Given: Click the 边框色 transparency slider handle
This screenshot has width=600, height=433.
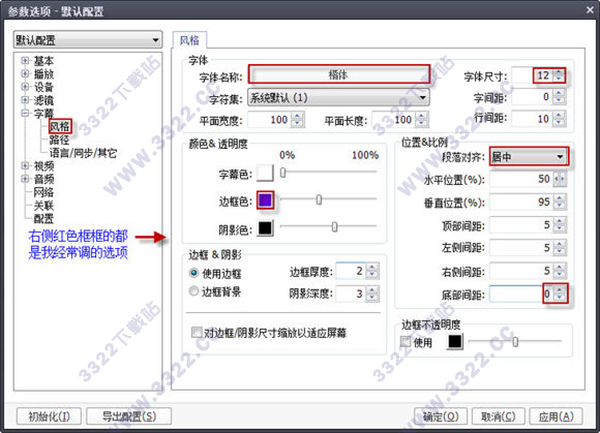Looking at the screenshot, I should (319, 199).
